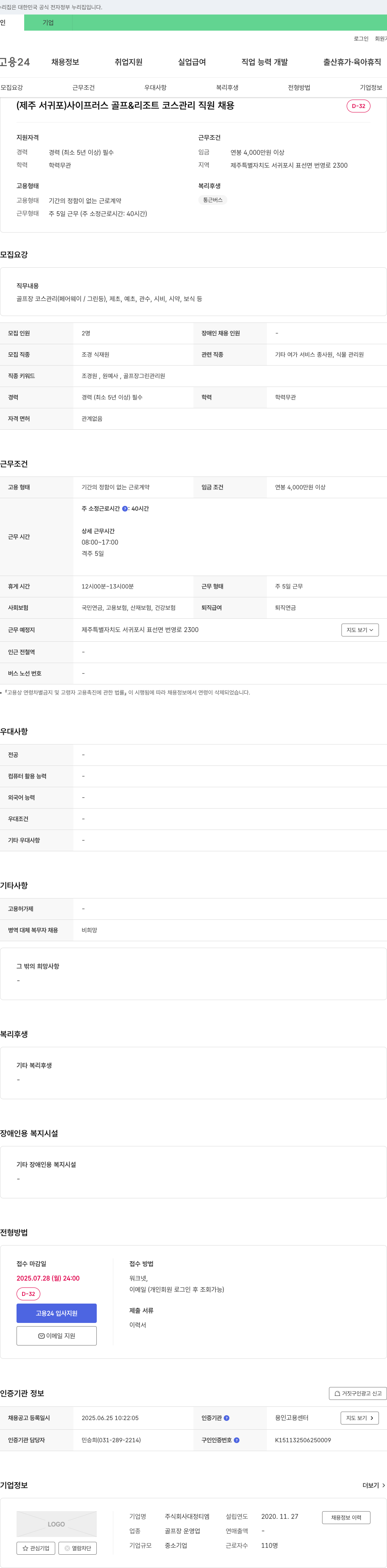The height and width of the screenshot is (1568, 387).
Task: Jump to the 복리후생 section tab
Action: pos(227,87)
